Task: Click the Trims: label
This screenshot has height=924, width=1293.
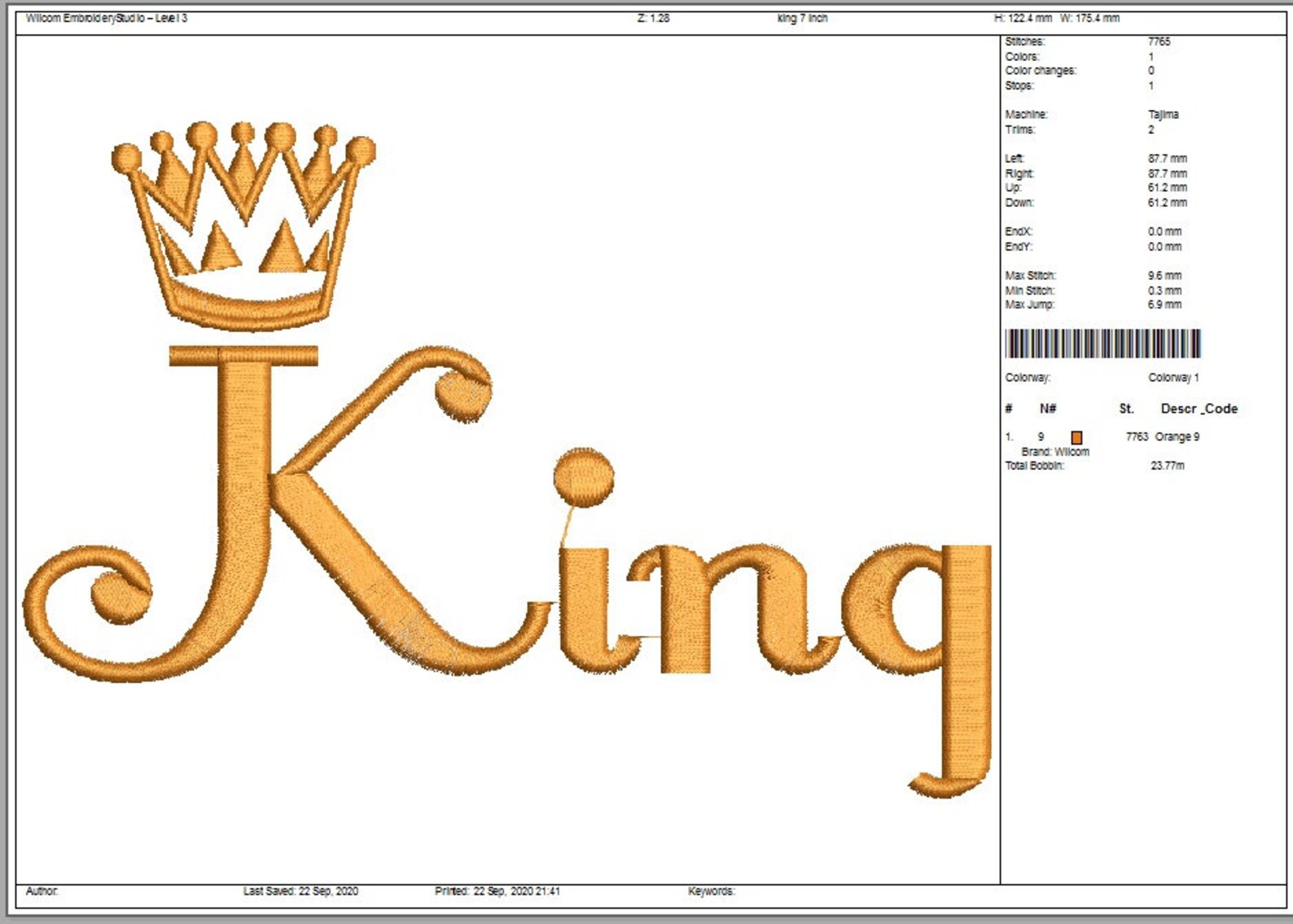Action: coord(1020,129)
